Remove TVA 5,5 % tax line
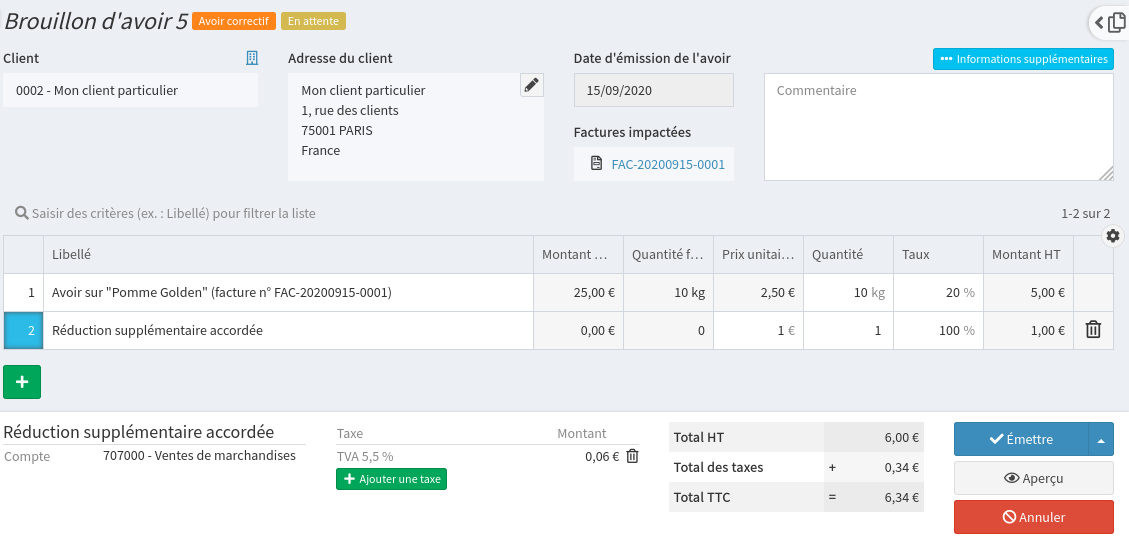Image resolution: width=1129 pixels, height=540 pixels. point(632,456)
